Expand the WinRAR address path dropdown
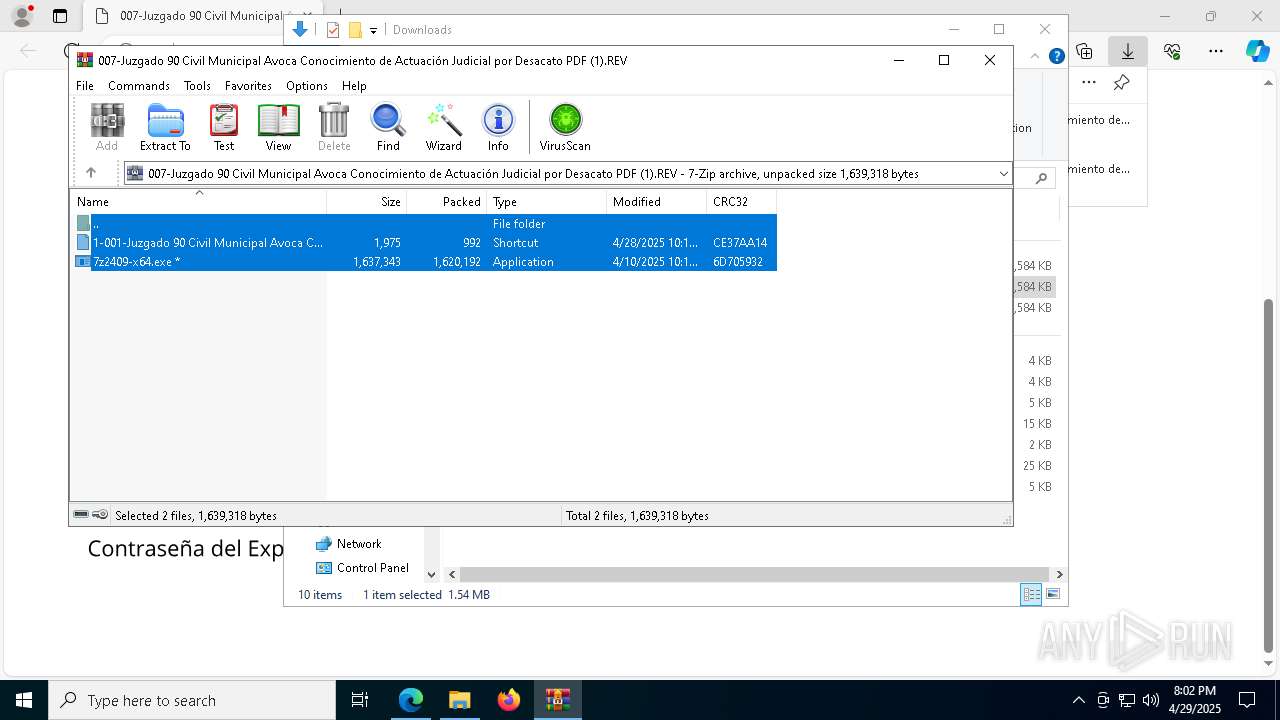Viewport: 1280px width, 720px height. [1003, 173]
